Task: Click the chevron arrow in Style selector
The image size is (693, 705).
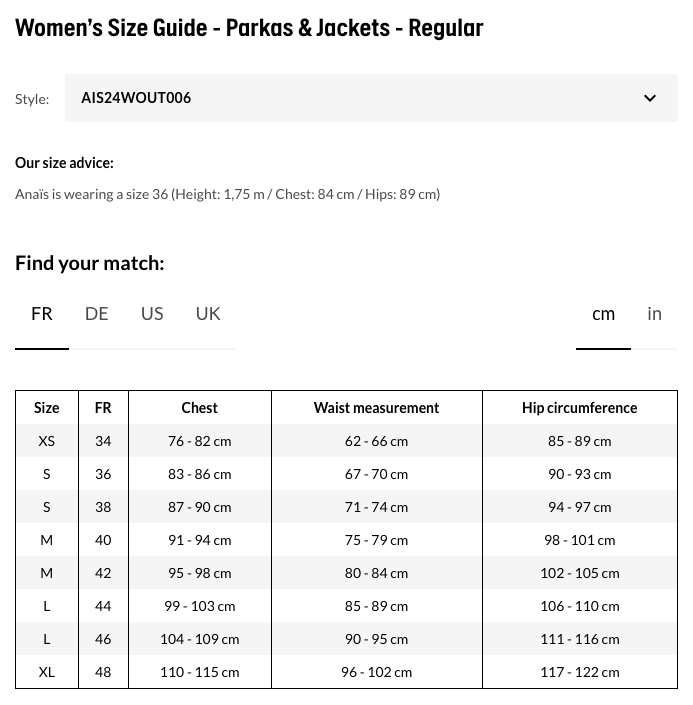Action: 650,98
